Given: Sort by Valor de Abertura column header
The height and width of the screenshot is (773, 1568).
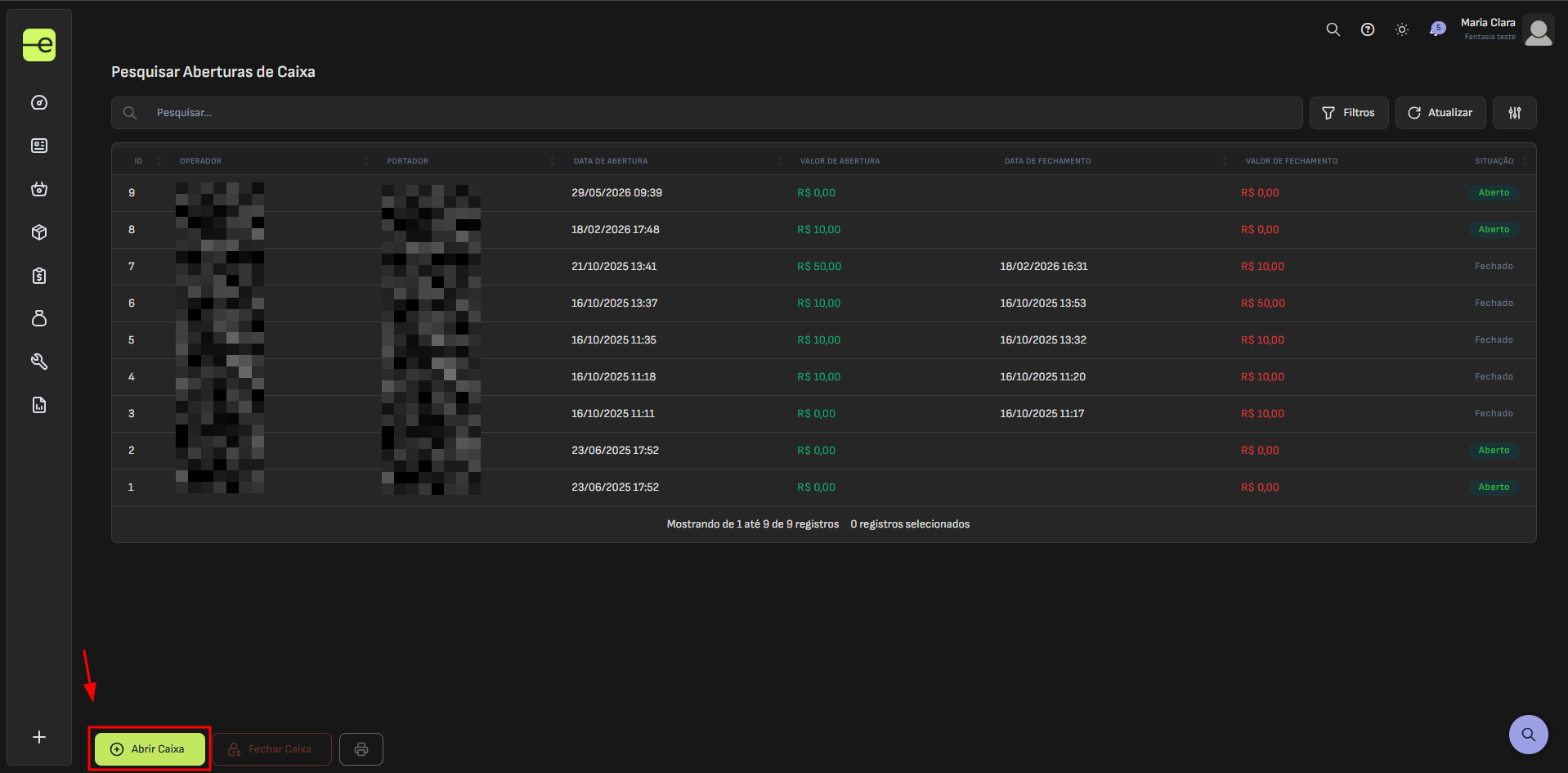Looking at the screenshot, I should click(840, 161).
